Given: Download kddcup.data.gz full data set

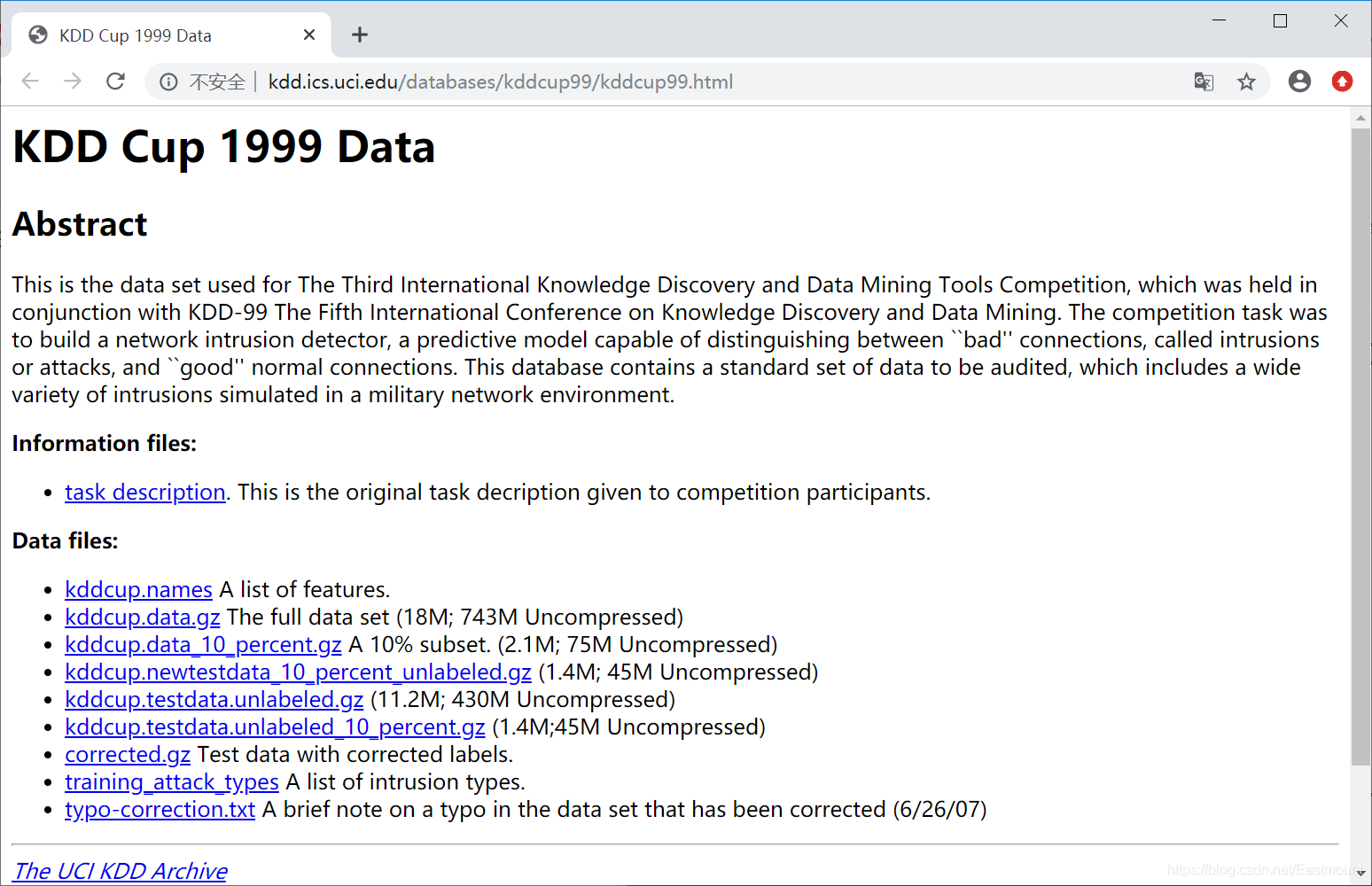Looking at the screenshot, I should [142, 618].
